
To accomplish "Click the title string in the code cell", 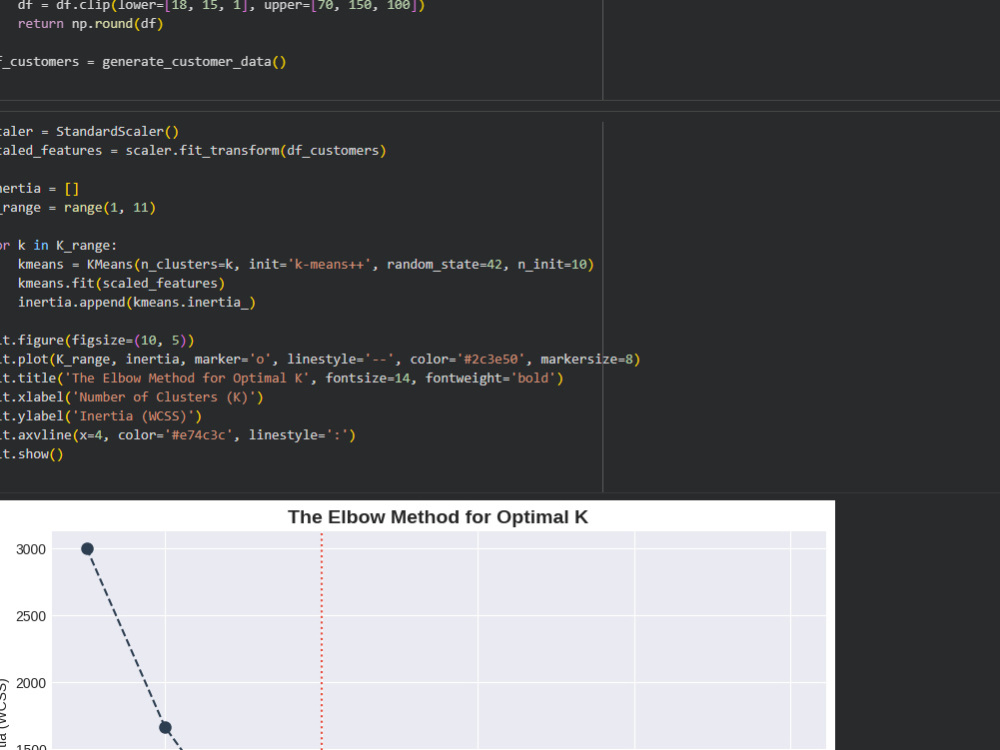I will click(x=186, y=378).
